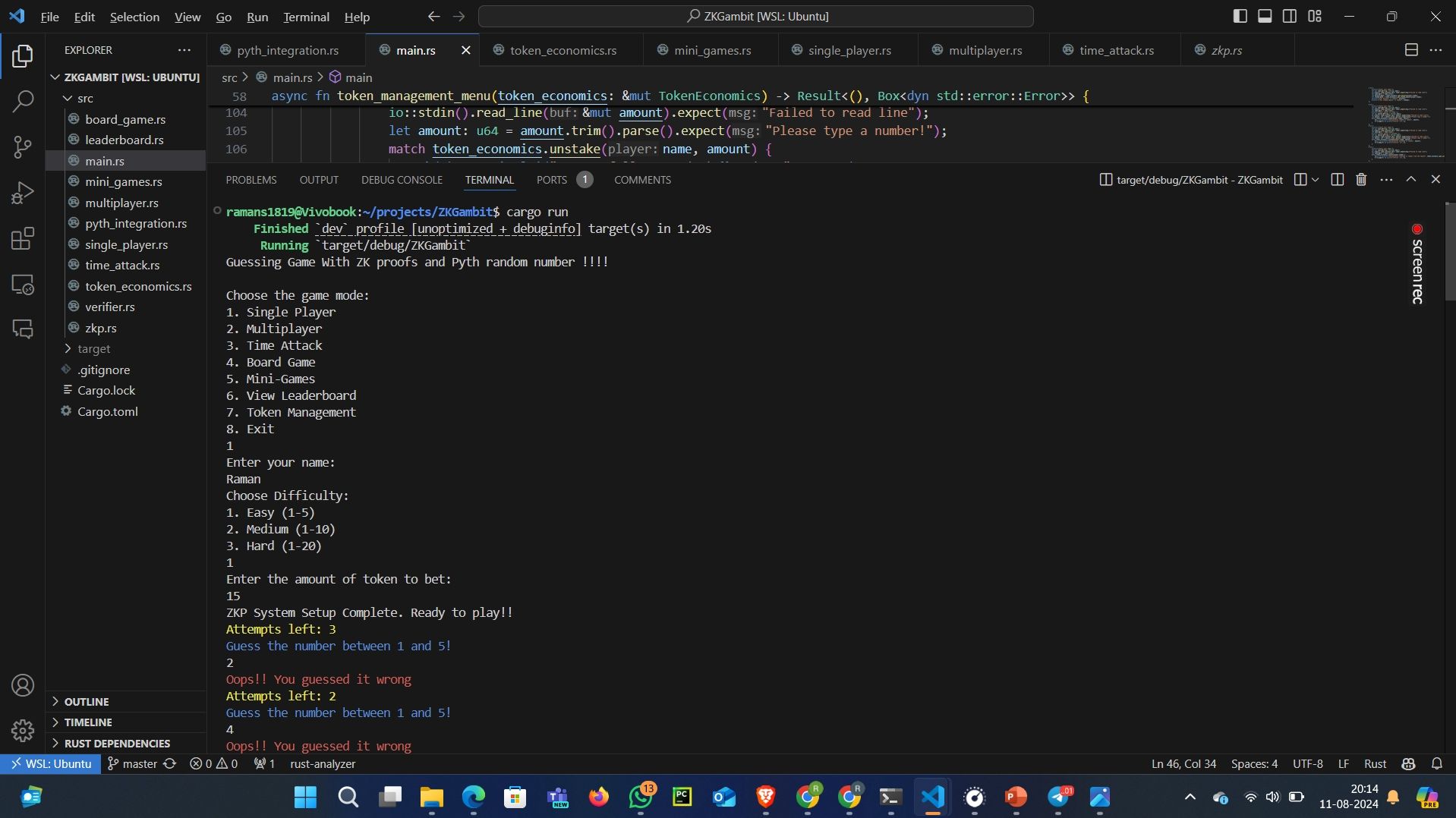Open WhatsApp from taskbar

click(640, 797)
